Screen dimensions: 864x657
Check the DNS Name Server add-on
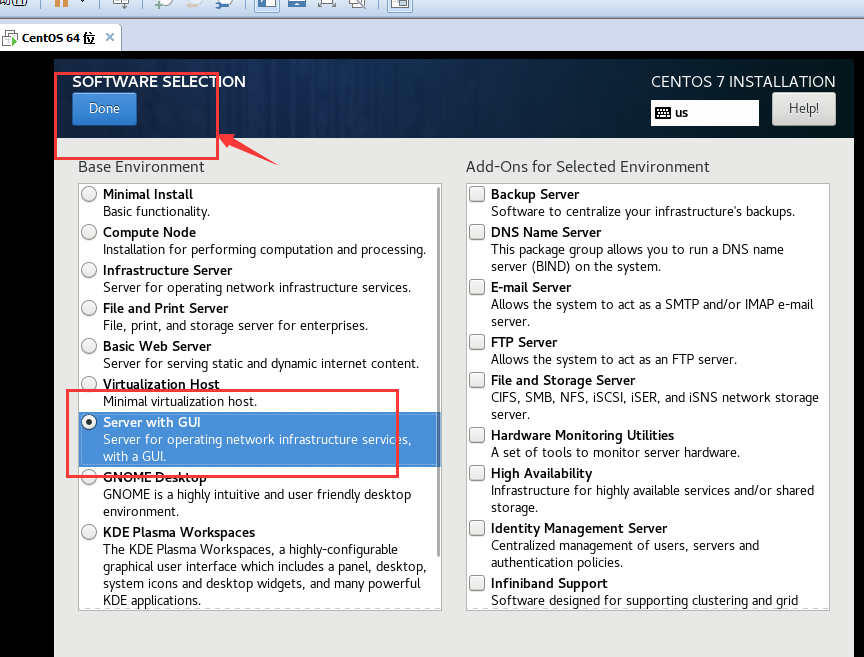(477, 232)
